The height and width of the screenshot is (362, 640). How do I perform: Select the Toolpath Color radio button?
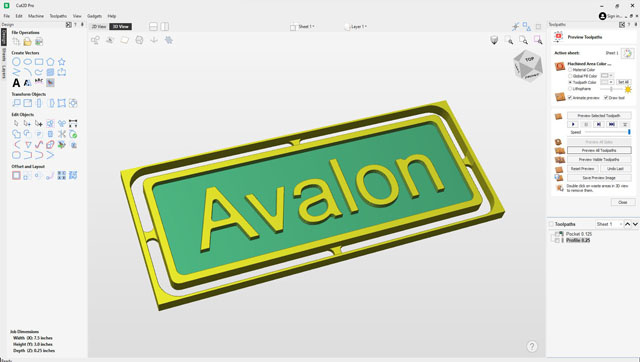(x=570, y=82)
